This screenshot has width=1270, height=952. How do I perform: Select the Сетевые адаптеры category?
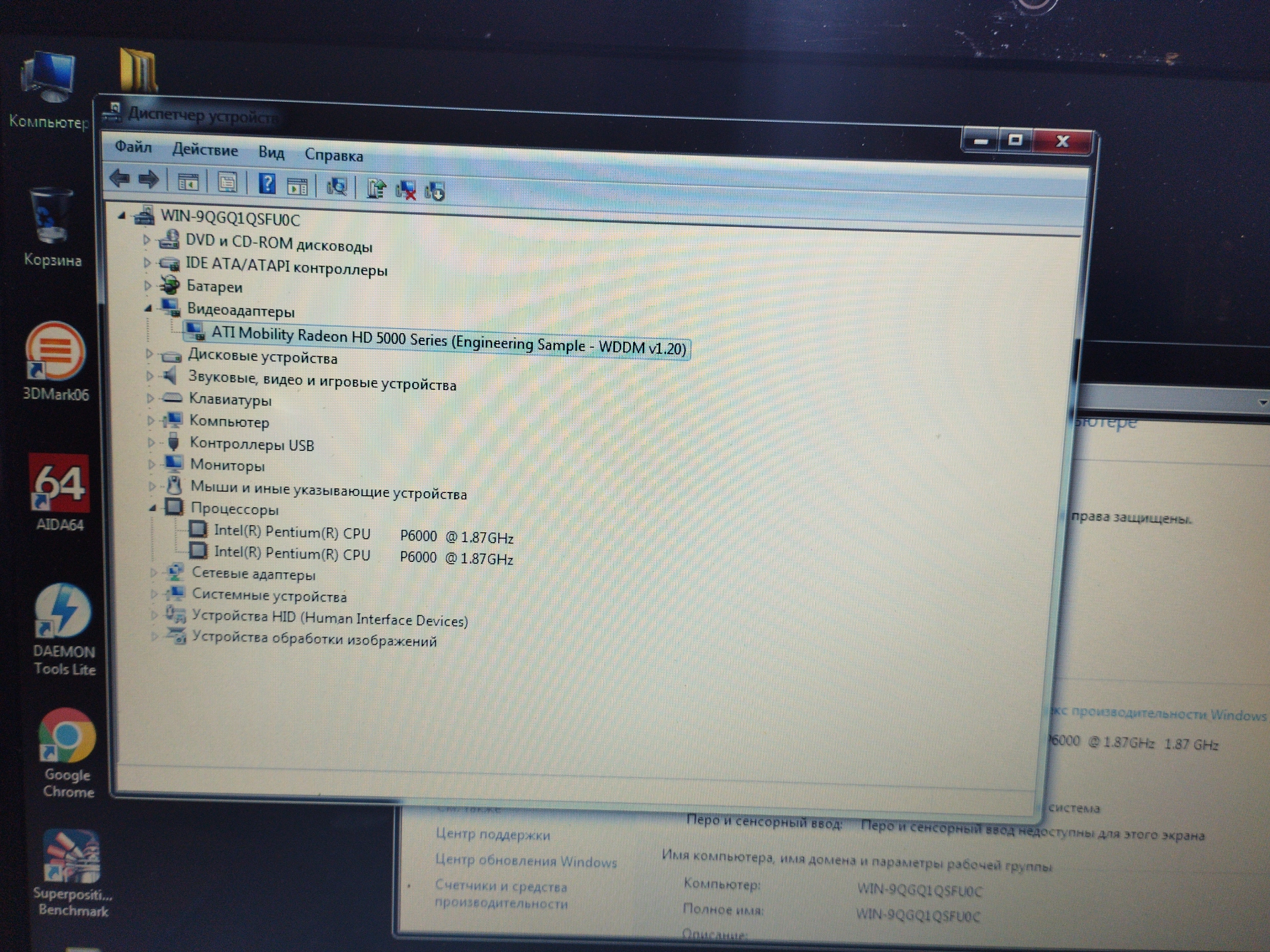[x=253, y=574]
